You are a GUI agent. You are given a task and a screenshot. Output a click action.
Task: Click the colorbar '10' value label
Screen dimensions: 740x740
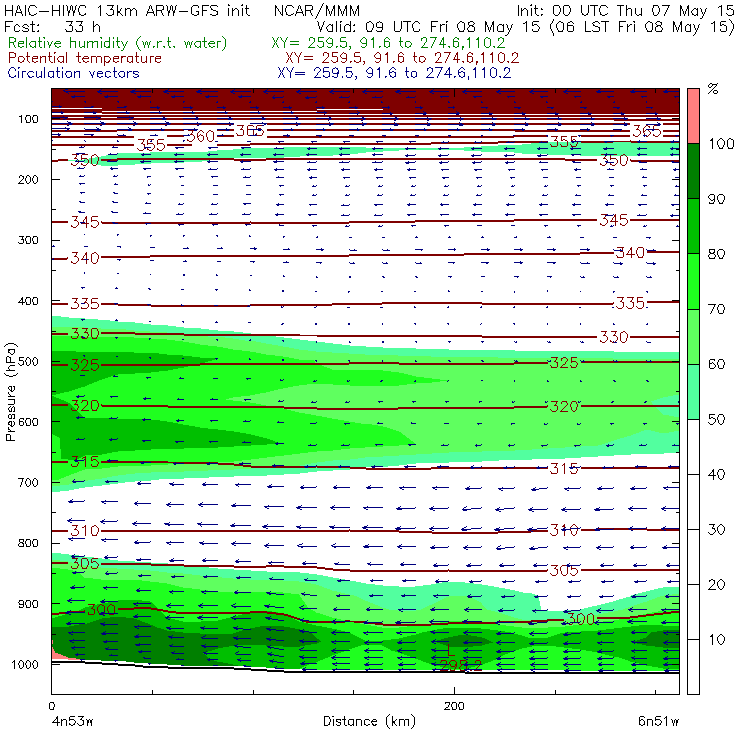click(x=716, y=639)
